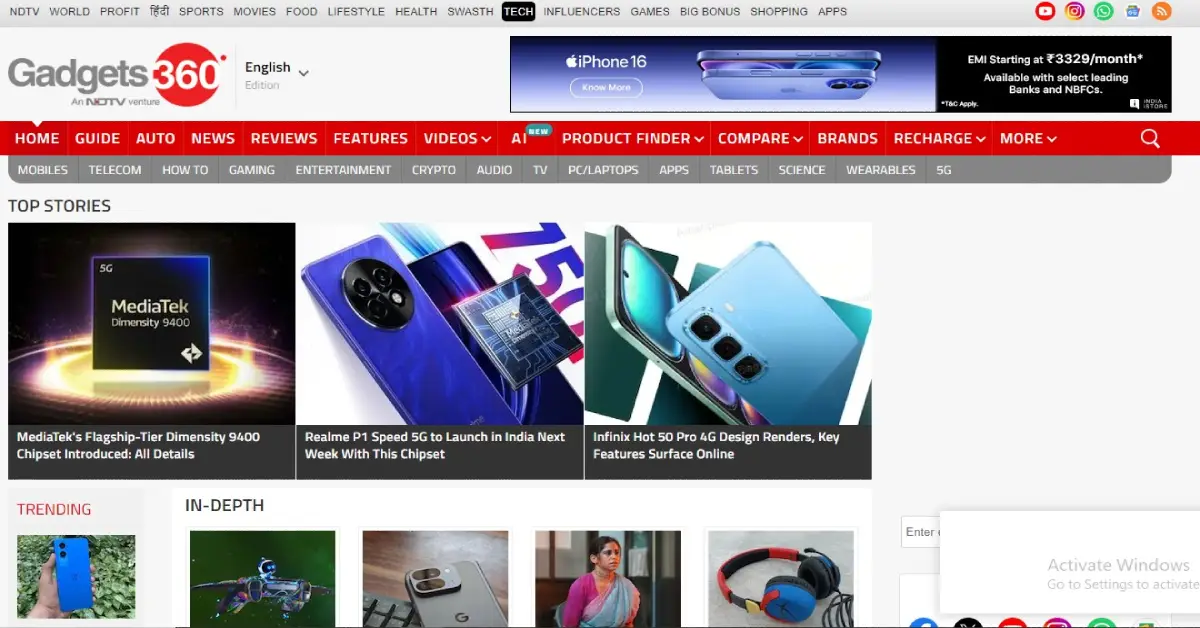The image size is (1200, 628).
Task: Select TABLETS in the sub-navigation
Action: click(734, 170)
